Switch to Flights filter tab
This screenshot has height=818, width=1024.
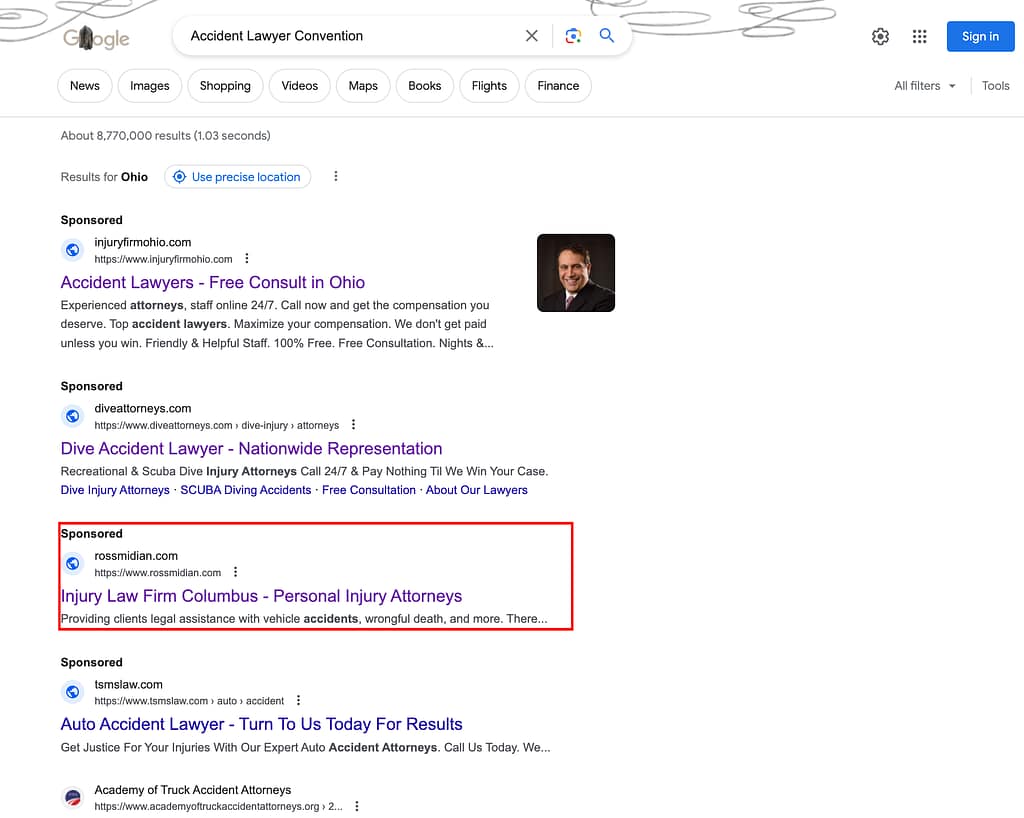point(489,86)
